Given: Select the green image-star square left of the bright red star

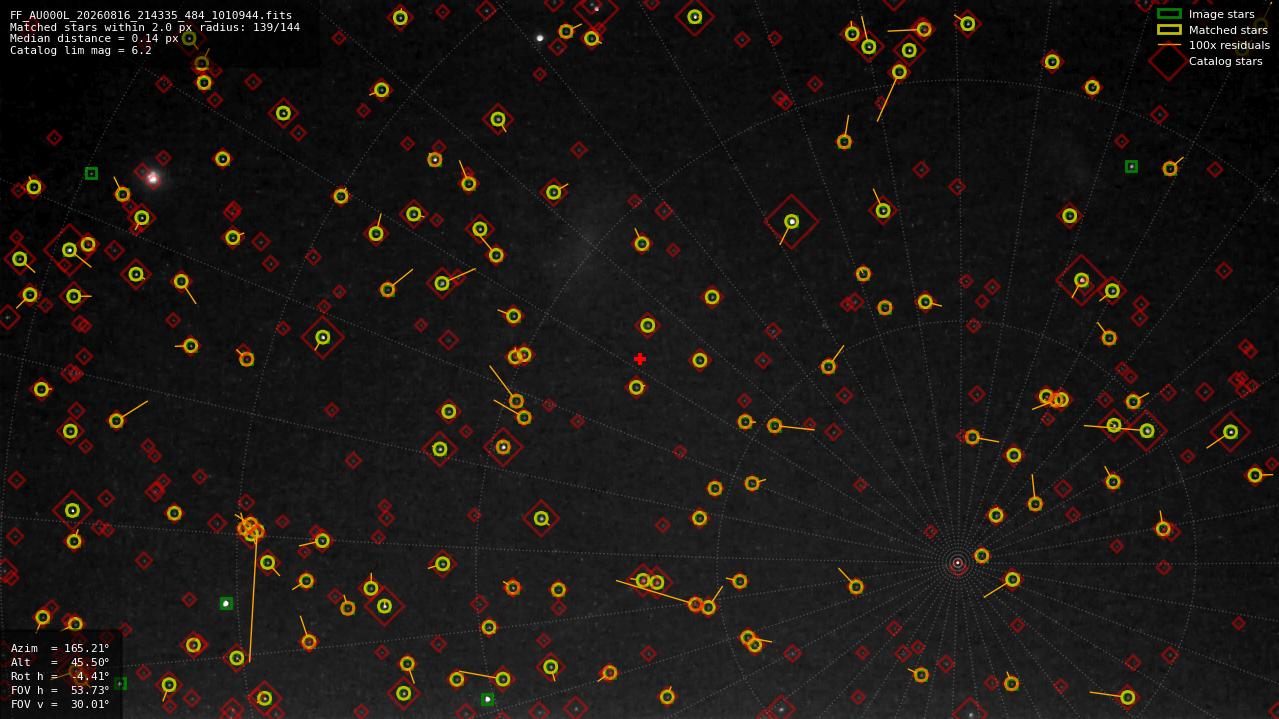Looking at the screenshot, I should pyautogui.click(x=91, y=173).
